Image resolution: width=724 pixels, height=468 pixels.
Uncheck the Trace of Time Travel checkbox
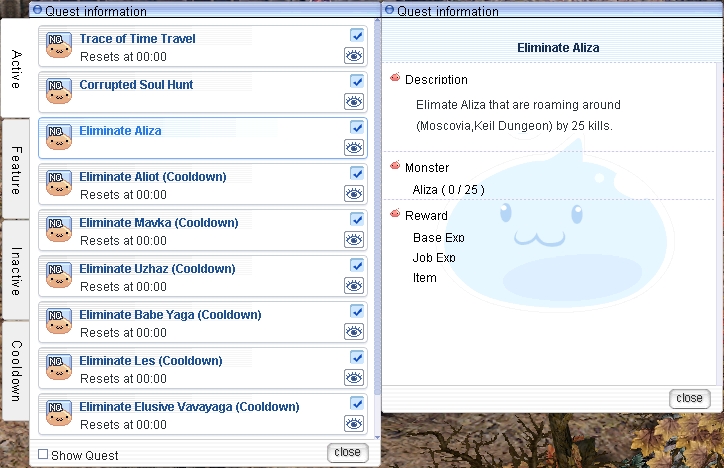(x=357, y=36)
